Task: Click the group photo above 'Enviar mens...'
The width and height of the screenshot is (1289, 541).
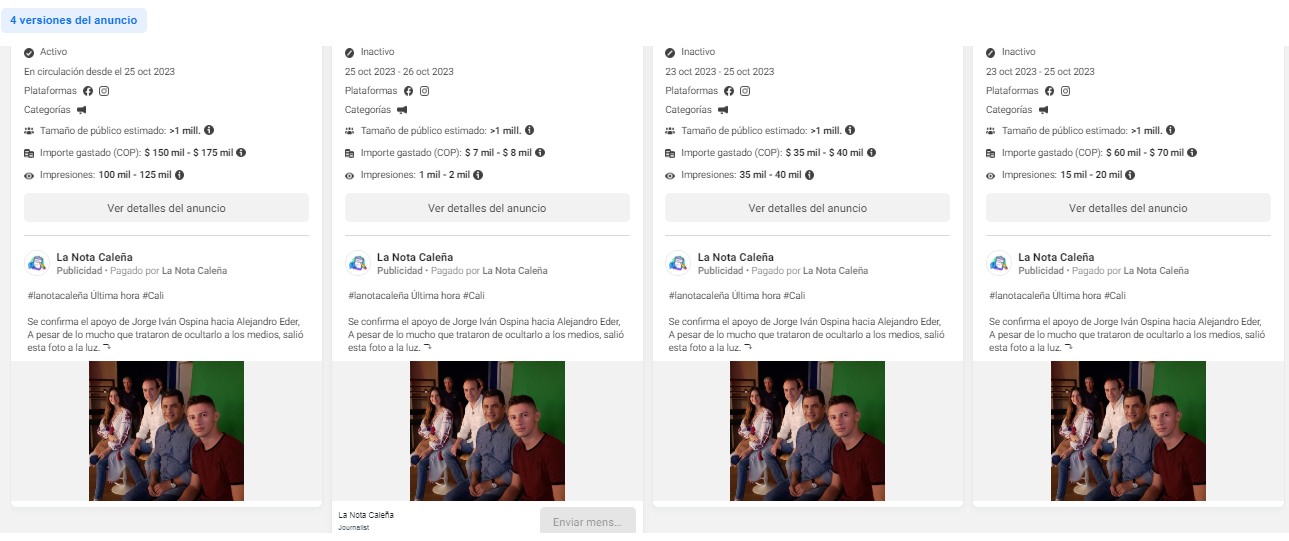Action: [487, 431]
